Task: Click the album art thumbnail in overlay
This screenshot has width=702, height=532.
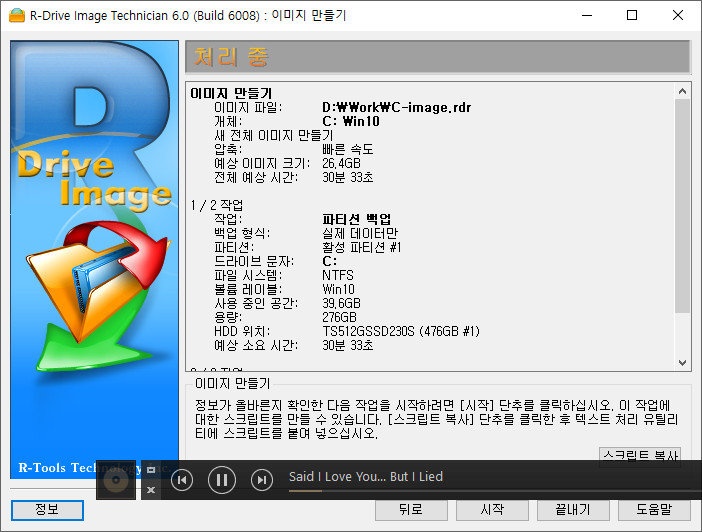Action: (116, 480)
